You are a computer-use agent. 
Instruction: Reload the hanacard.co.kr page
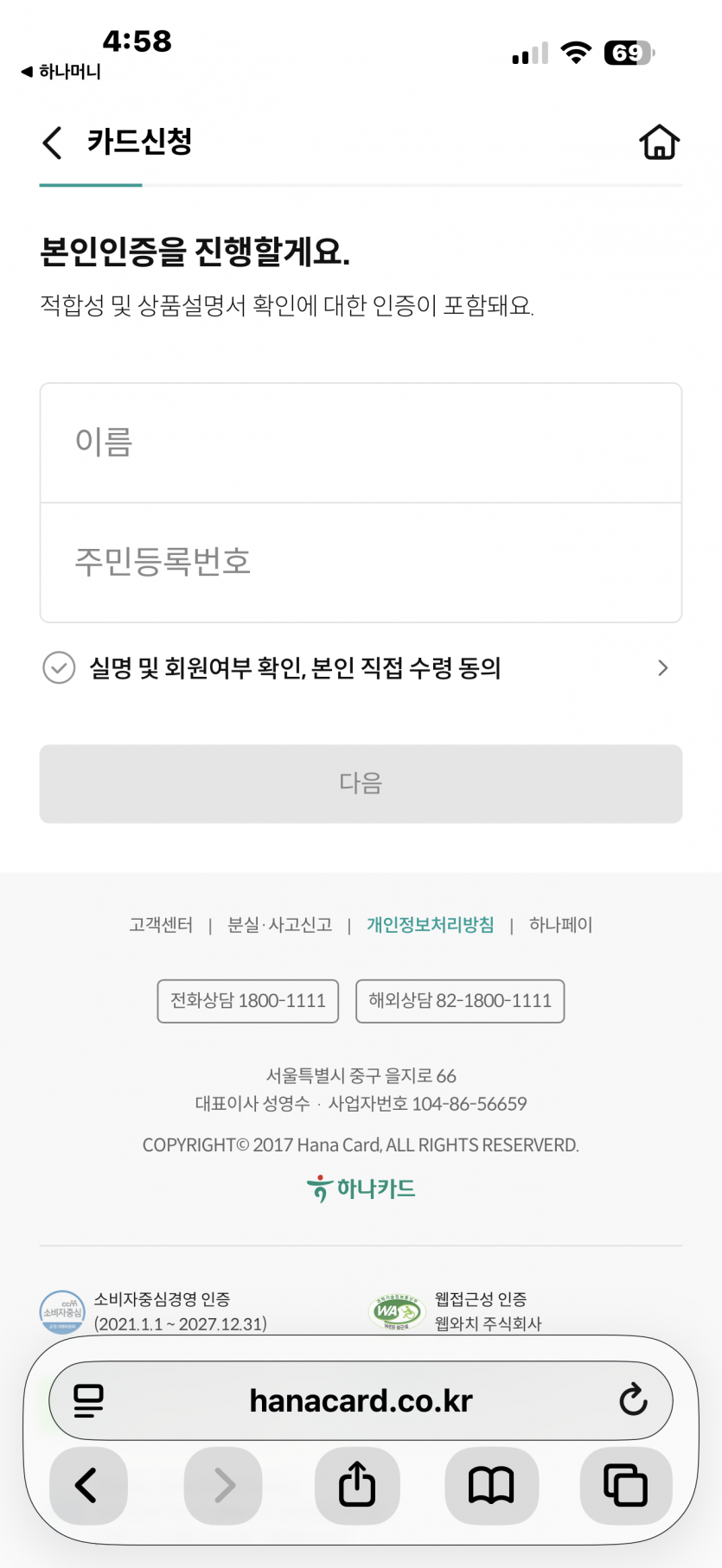click(633, 1400)
